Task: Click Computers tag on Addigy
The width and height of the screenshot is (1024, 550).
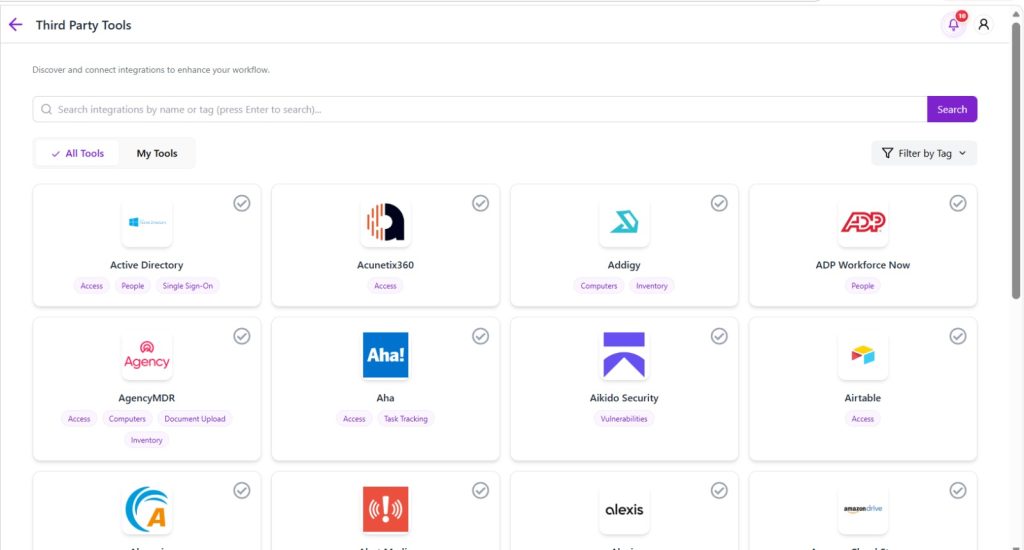Action: tap(599, 285)
